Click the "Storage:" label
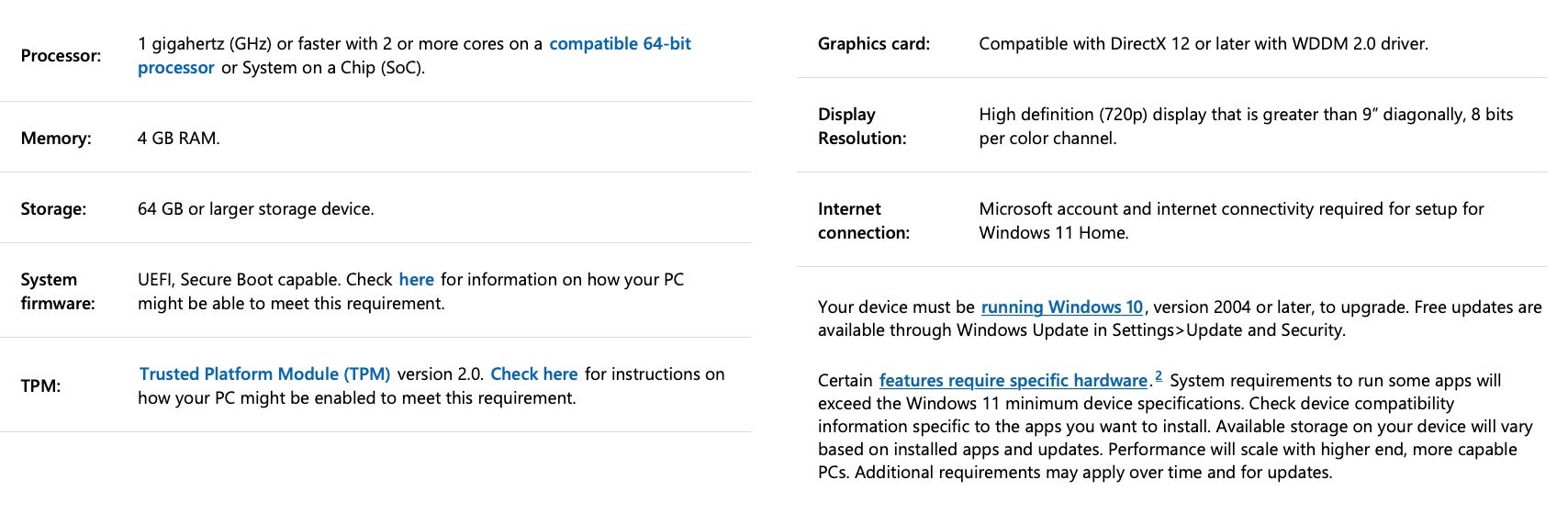 point(53,209)
